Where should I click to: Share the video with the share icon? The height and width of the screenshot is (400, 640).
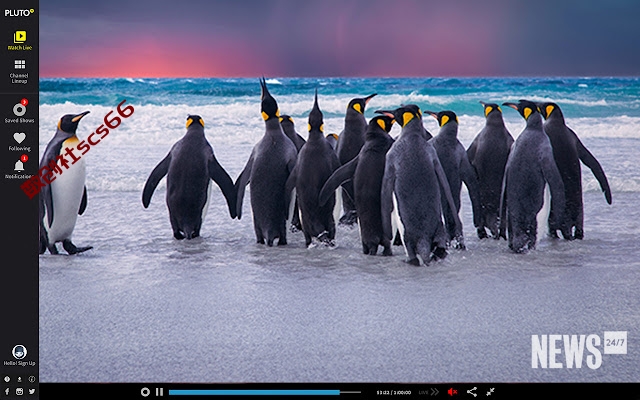tap(472, 392)
